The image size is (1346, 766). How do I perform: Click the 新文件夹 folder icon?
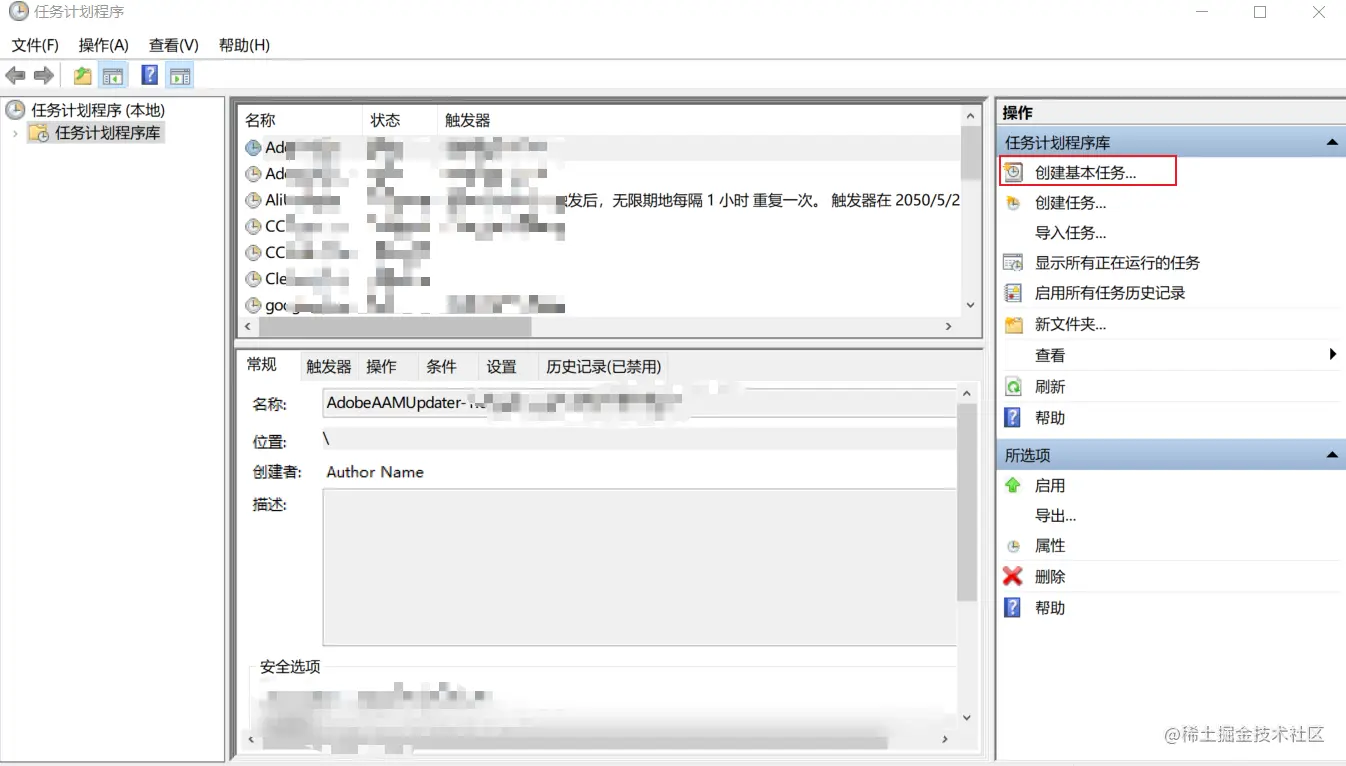(1014, 325)
